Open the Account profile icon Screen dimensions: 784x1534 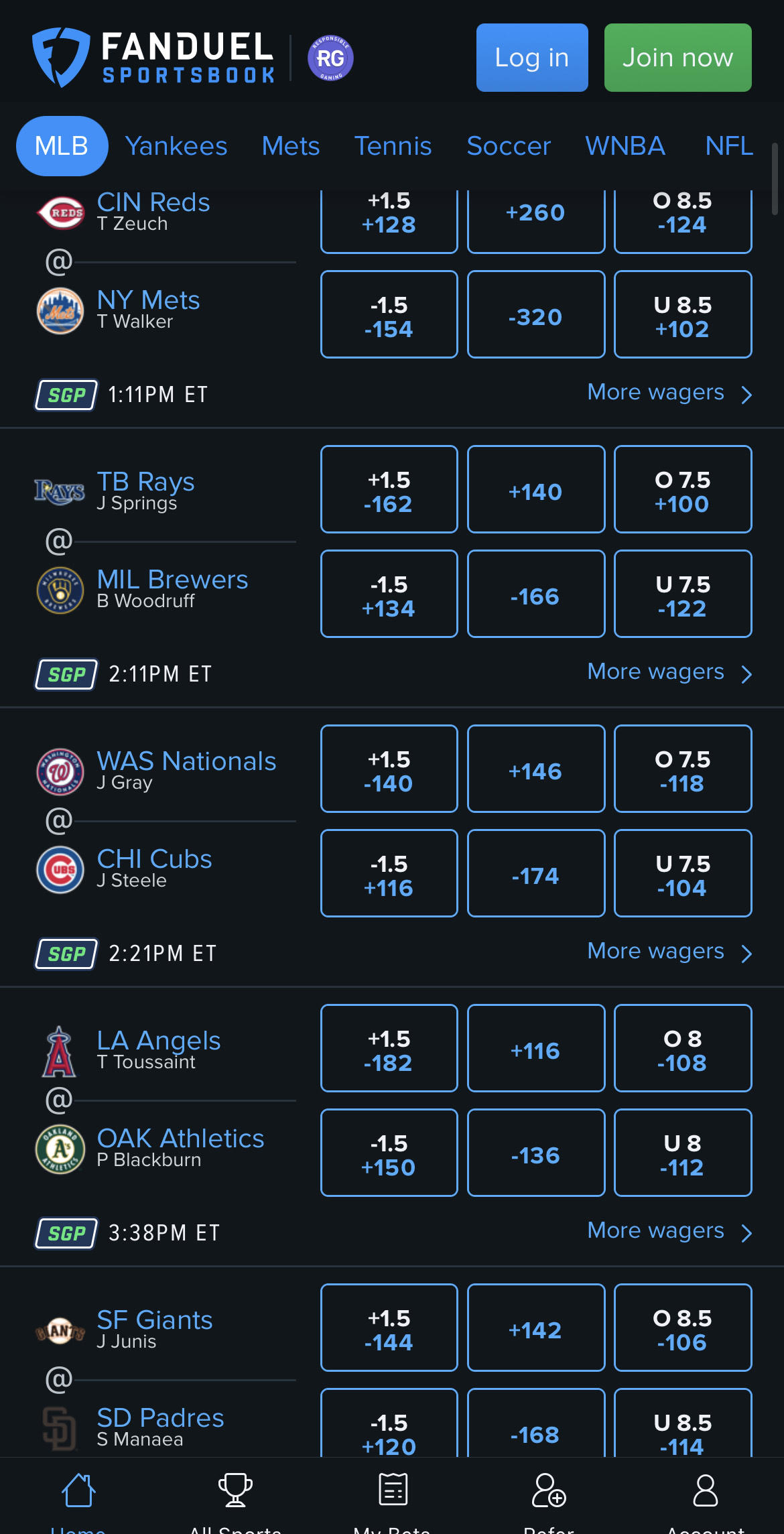point(706,1489)
